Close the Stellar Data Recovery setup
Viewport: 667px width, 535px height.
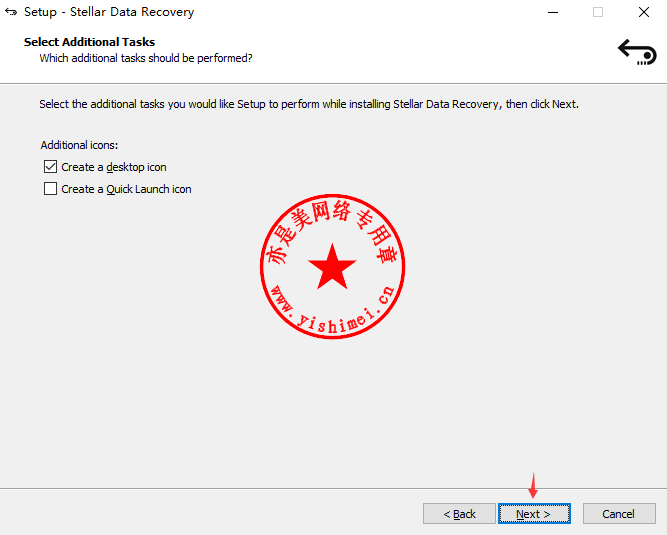[644, 12]
